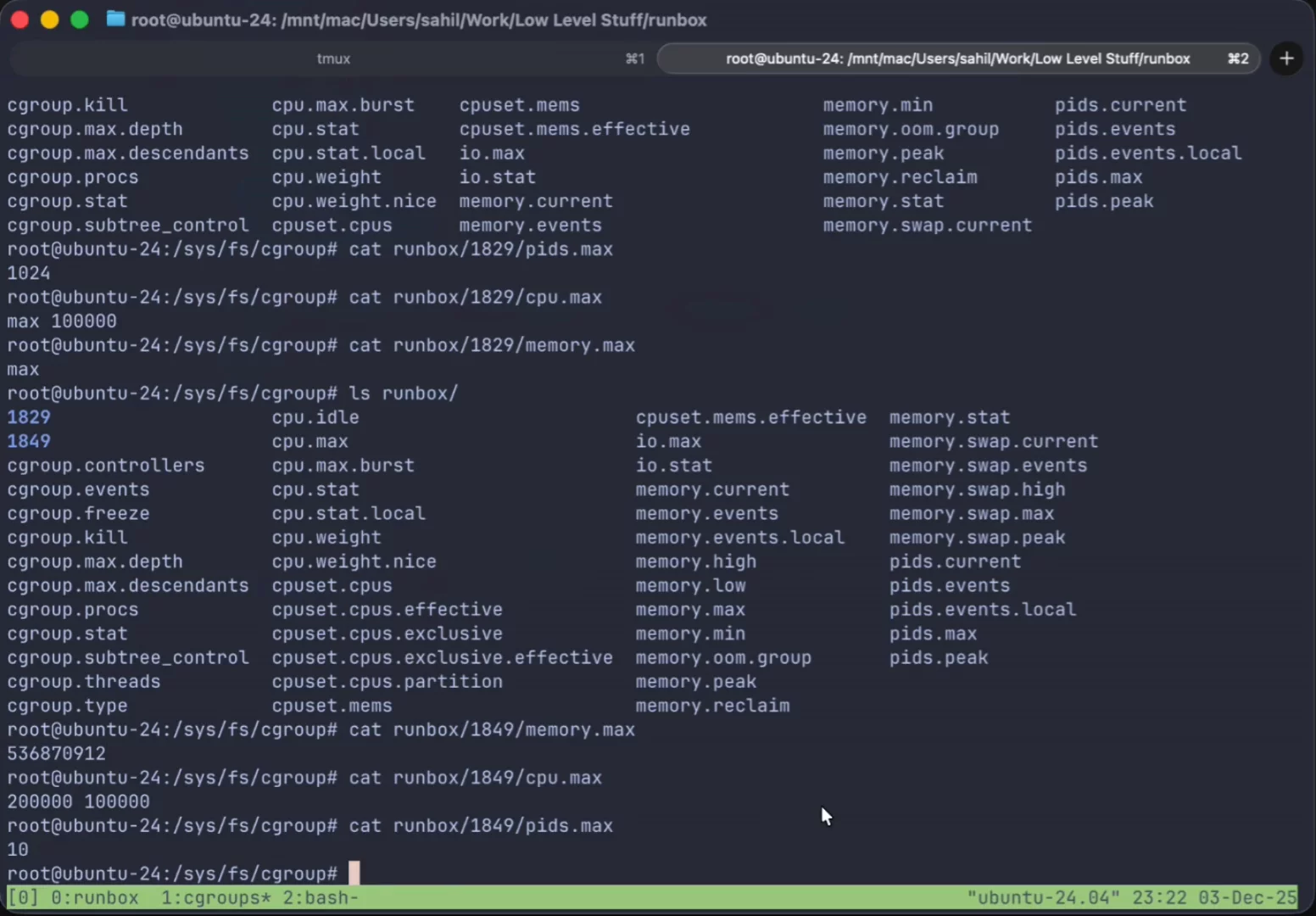Viewport: 1316px width, 916px height.
Task: Click the tmux session label [0]
Action: pos(23,897)
